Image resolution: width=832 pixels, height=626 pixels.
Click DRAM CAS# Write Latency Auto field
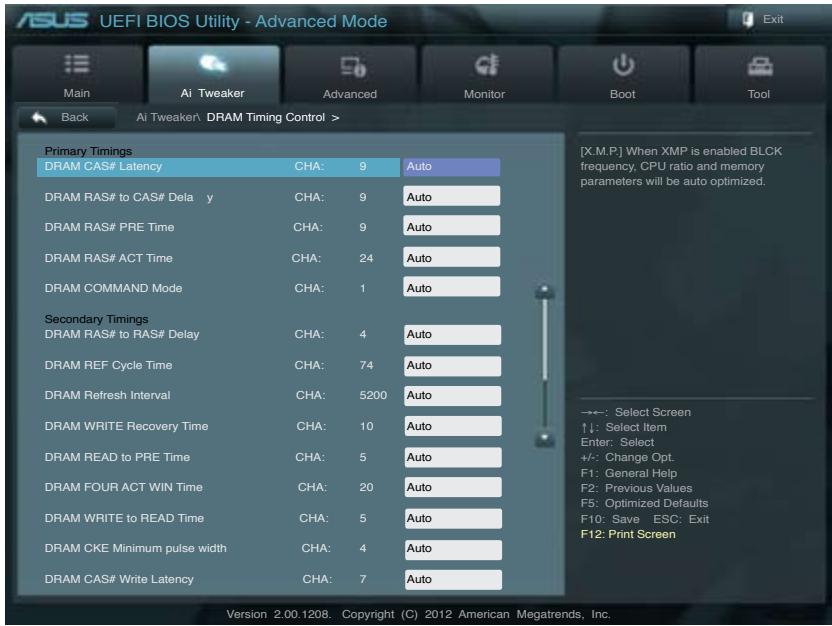click(x=453, y=579)
